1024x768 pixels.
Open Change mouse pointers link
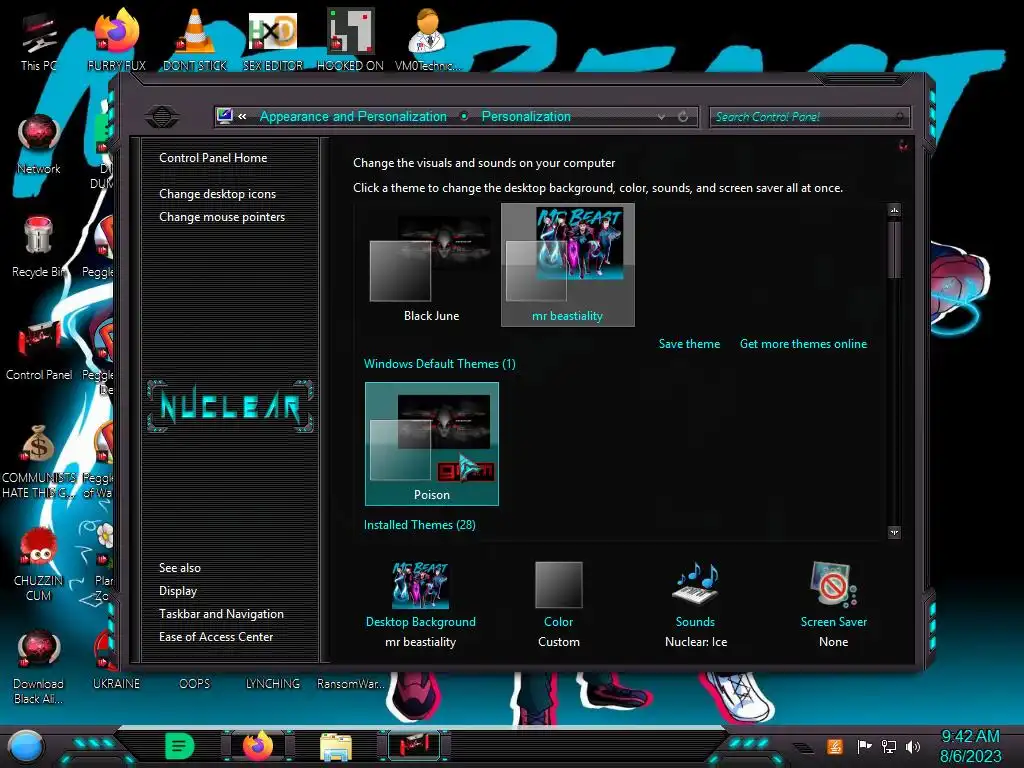click(x=221, y=217)
